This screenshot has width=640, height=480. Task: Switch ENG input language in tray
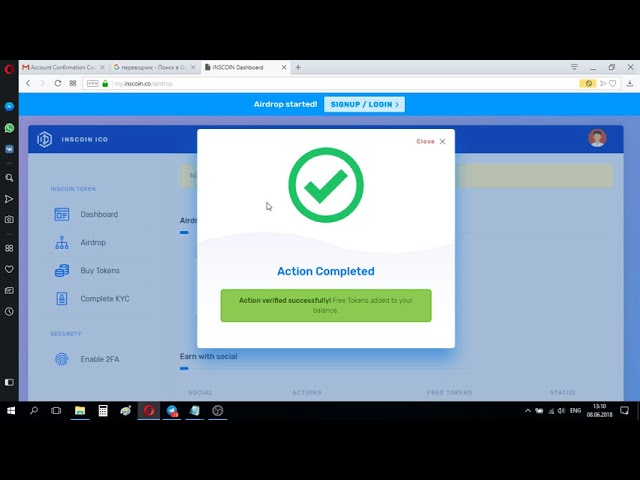(x=576, y=411)
